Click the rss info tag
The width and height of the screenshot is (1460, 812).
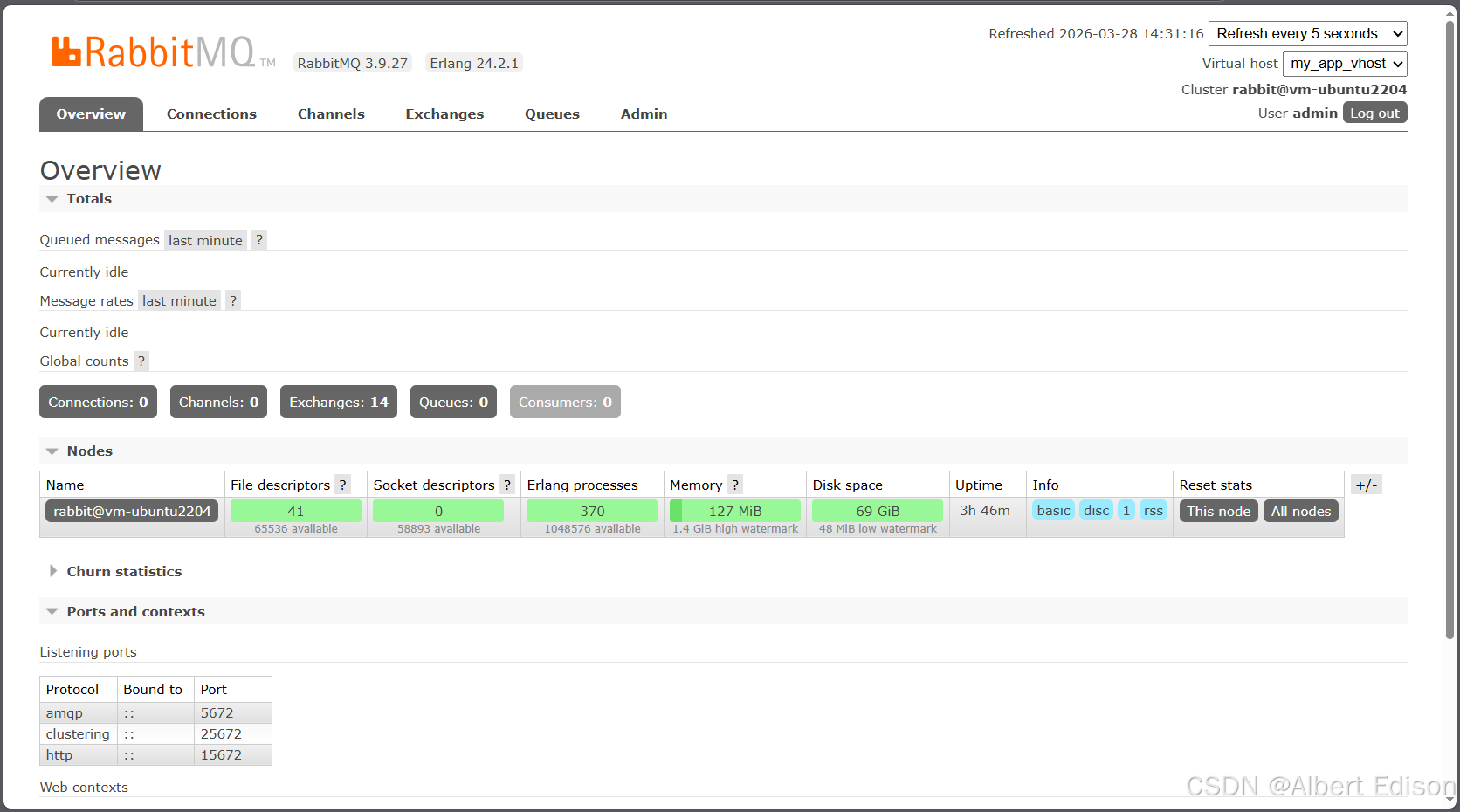click(1154, 511)
